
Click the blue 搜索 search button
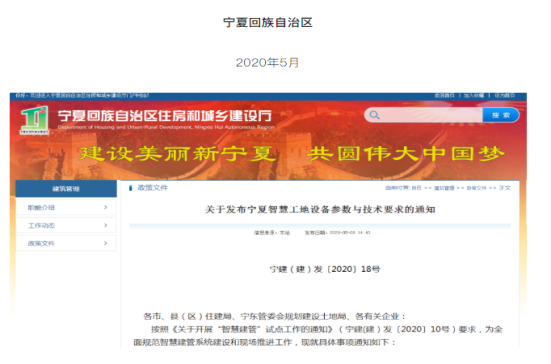(501, 115)
